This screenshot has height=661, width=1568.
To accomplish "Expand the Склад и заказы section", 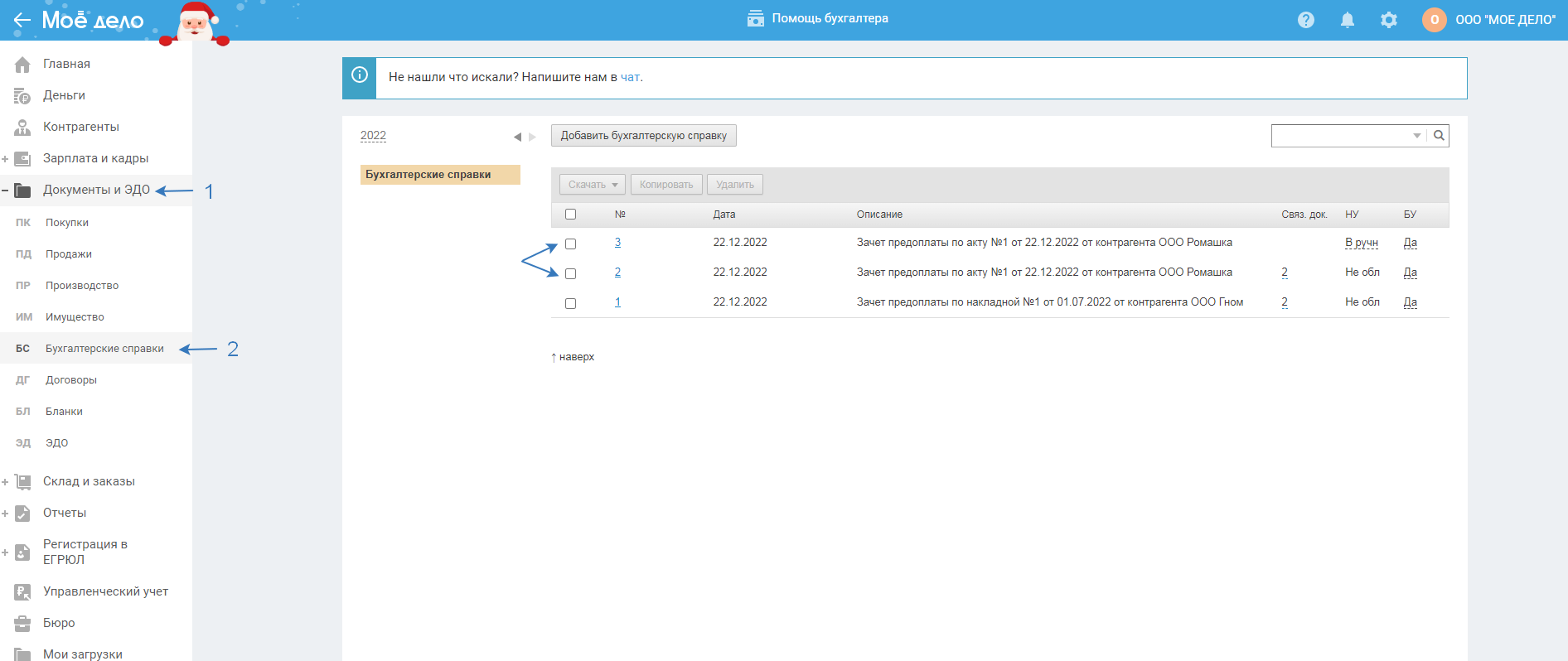I will point(5,482).
